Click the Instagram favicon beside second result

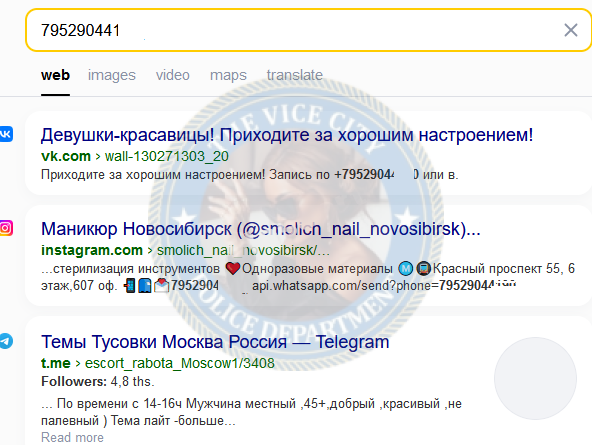[x=6, y=228]
